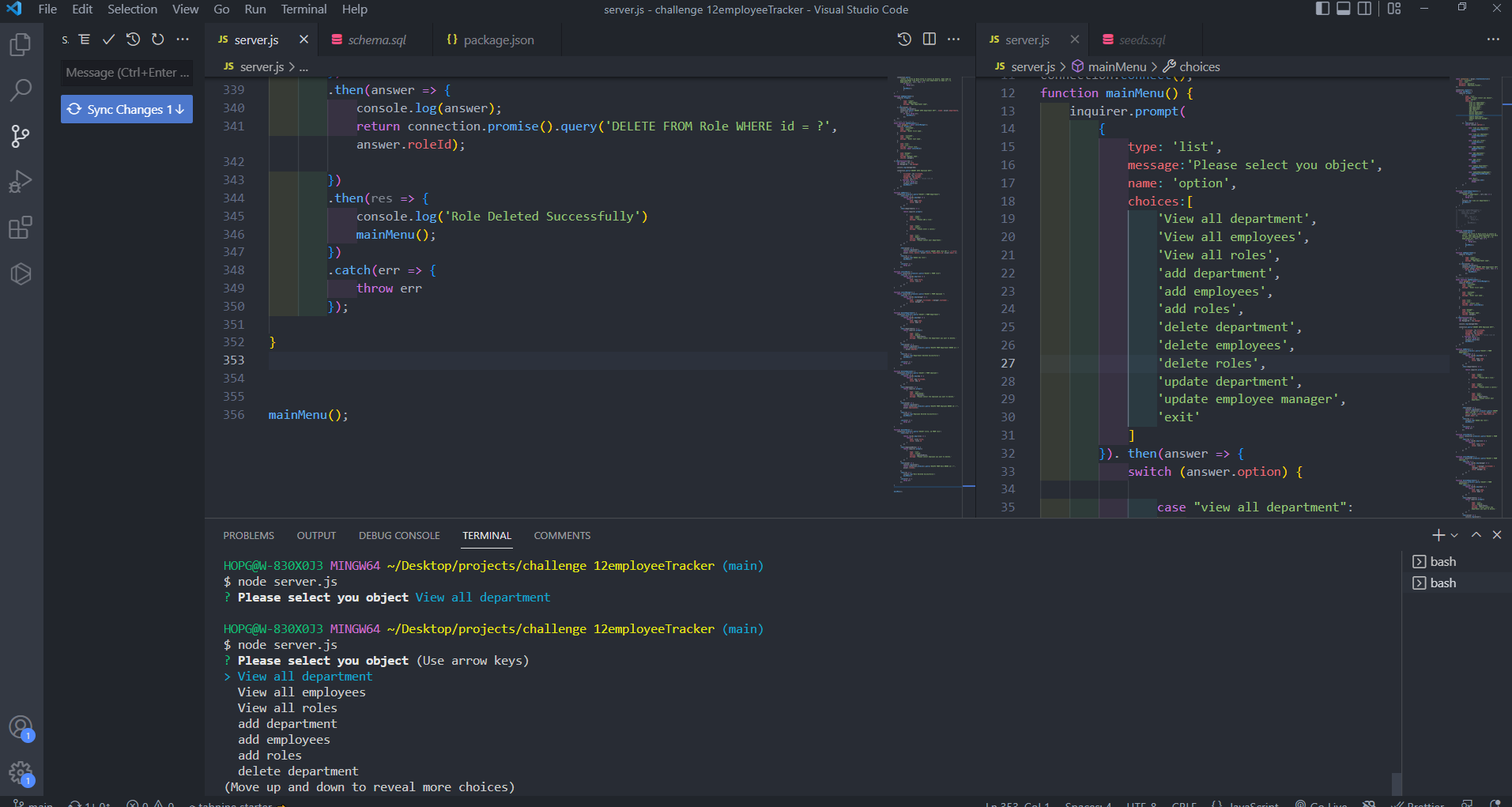Screen dimensions: 1512x807
Task: Split the editor using the split icon
Action: [929, 38]
